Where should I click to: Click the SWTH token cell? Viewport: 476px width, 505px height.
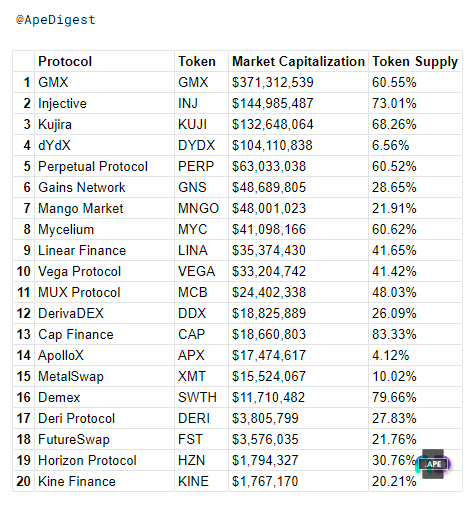click(201, 397)
